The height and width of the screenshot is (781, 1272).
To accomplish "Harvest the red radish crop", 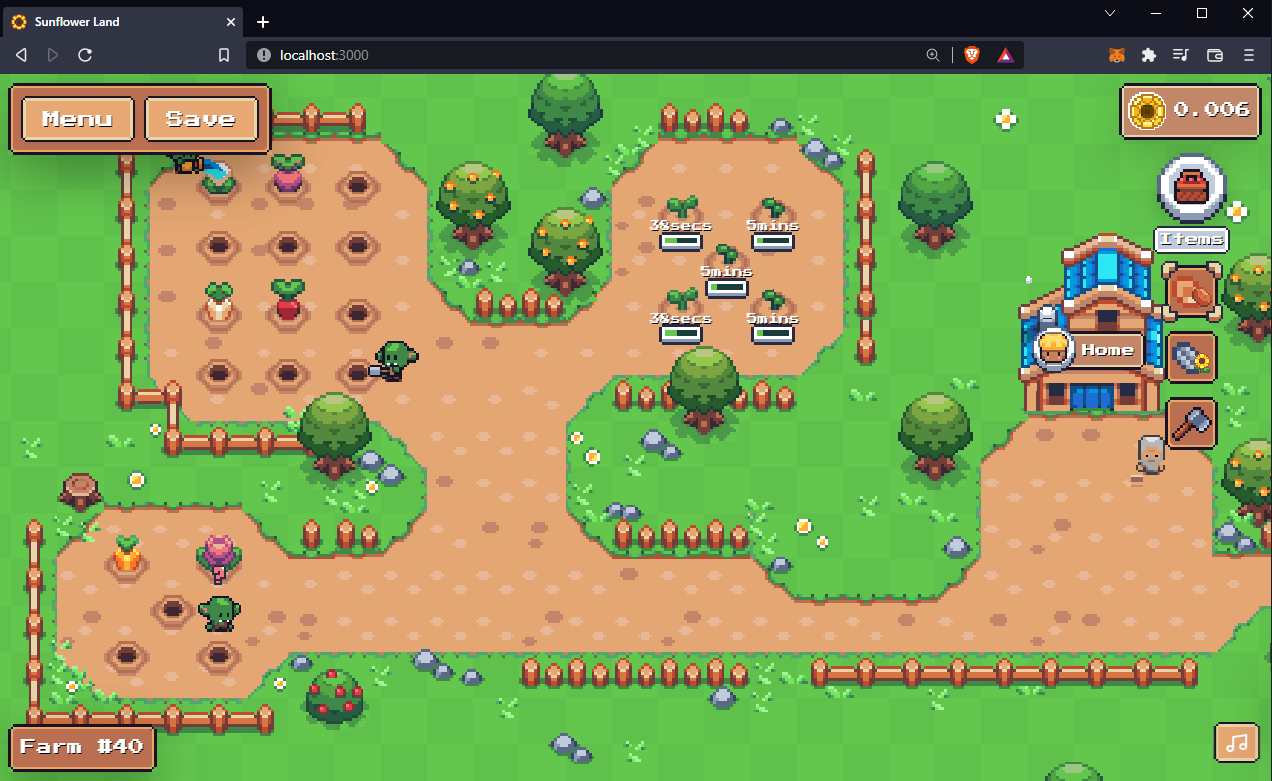I will tap(288, 300).
